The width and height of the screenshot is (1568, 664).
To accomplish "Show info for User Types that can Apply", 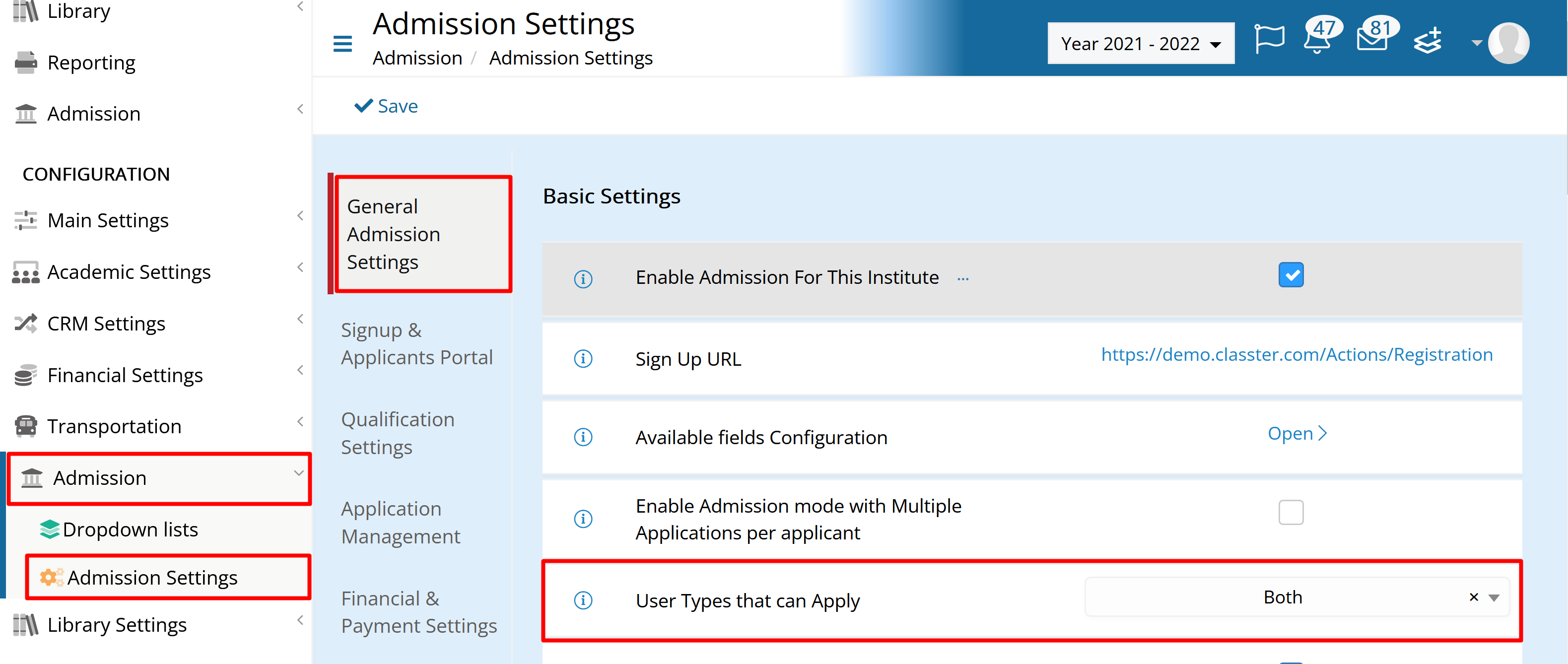I will [x=583, y=600].
